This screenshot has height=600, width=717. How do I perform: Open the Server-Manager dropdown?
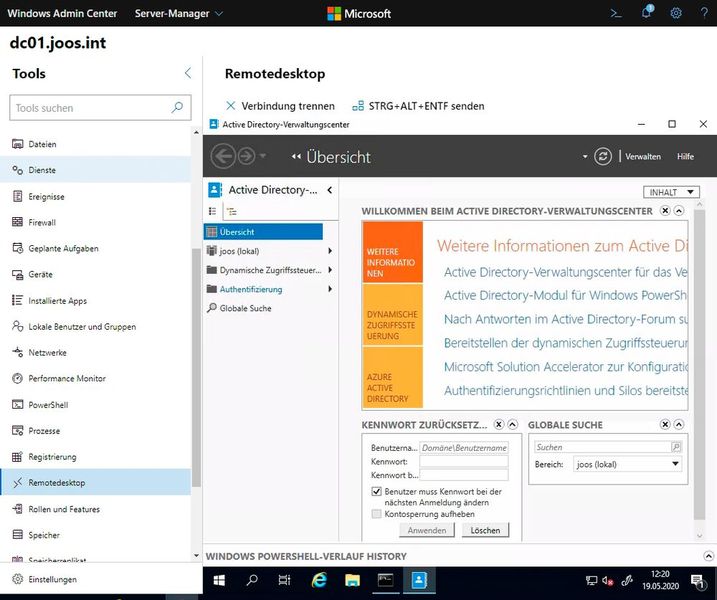179,13
